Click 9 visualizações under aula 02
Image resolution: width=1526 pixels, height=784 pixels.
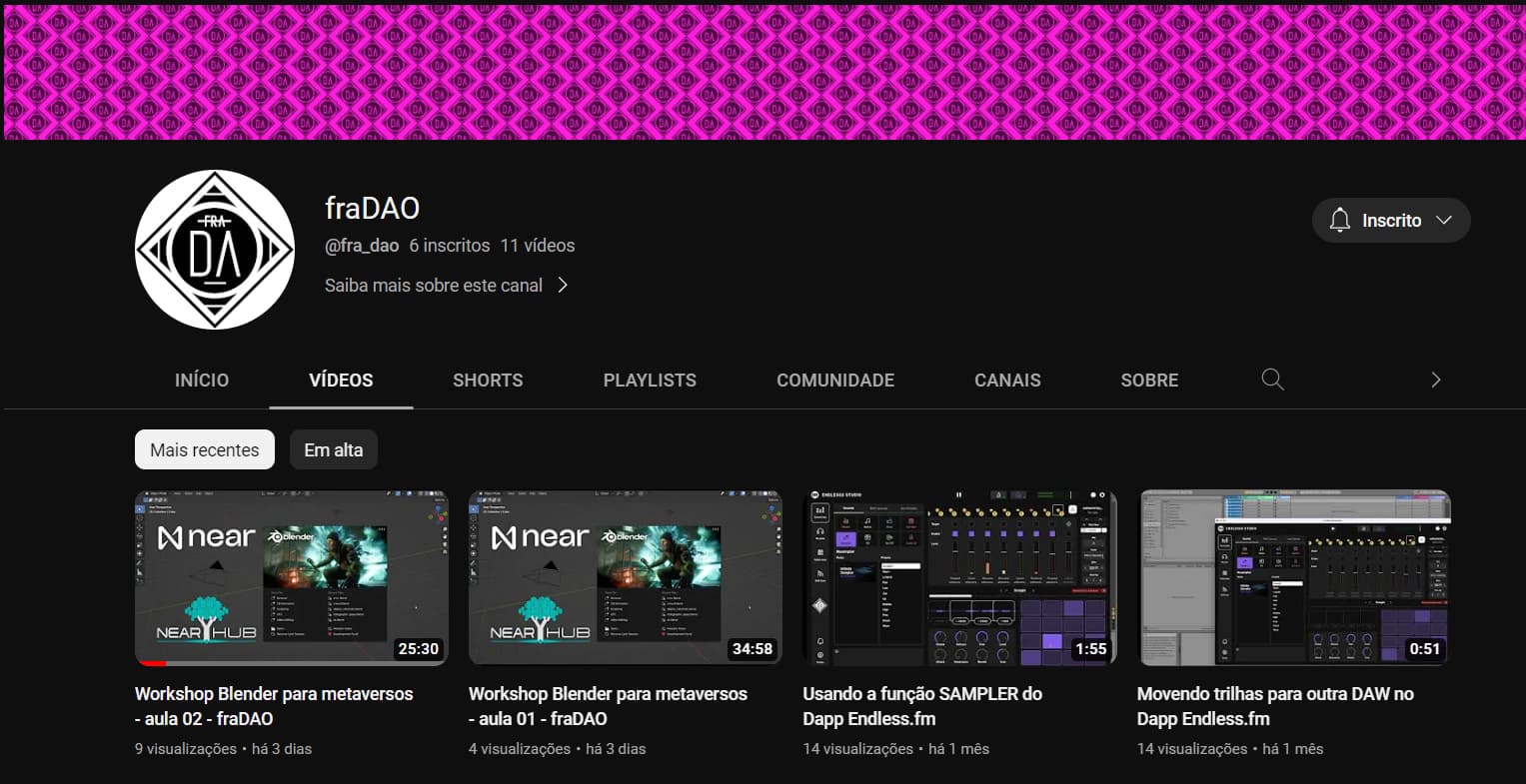[x=186, y=748]
